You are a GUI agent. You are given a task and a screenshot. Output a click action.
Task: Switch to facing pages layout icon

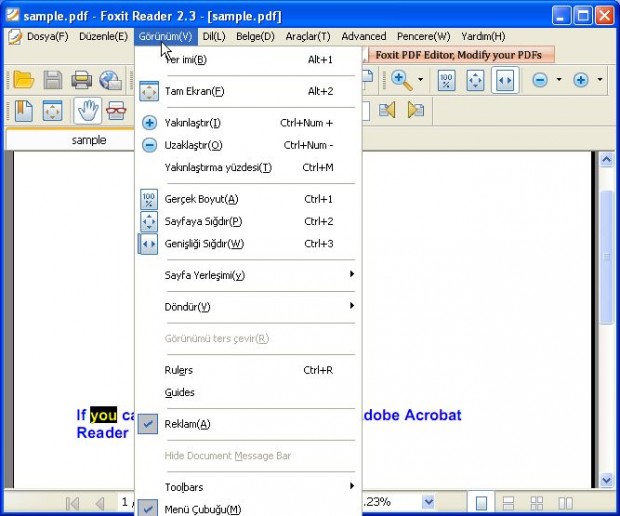click(565, 503)
